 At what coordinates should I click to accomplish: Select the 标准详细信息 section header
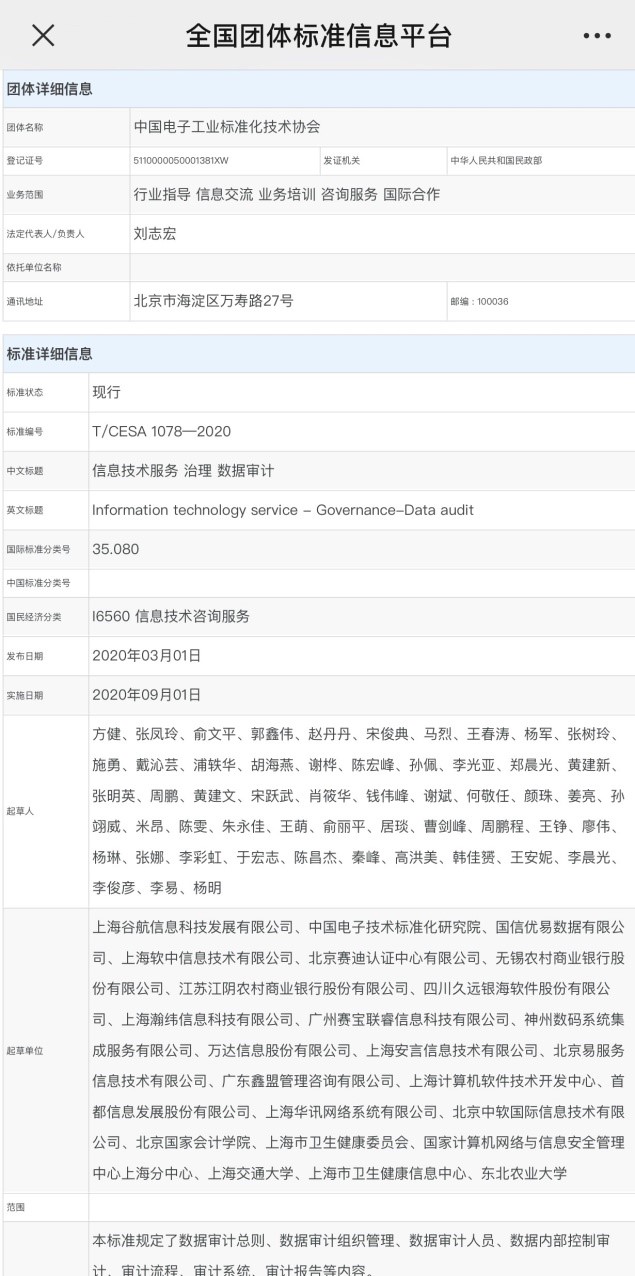[50, 353]
